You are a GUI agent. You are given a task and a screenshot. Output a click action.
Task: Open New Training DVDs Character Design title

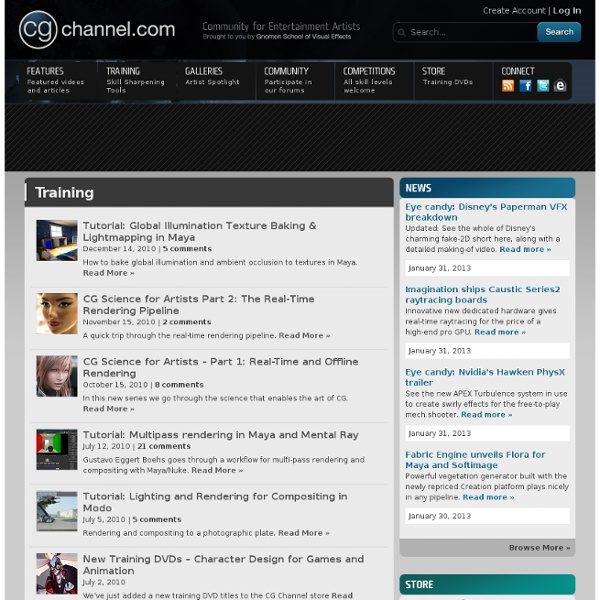[223, 565]
